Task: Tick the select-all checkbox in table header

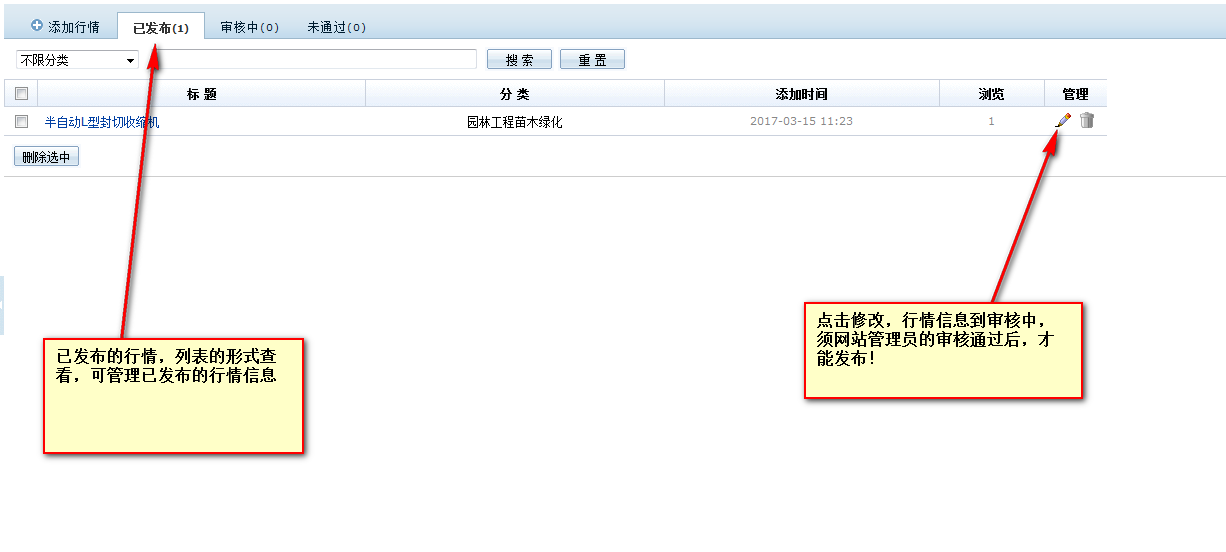Action: [x=21, y=94]
